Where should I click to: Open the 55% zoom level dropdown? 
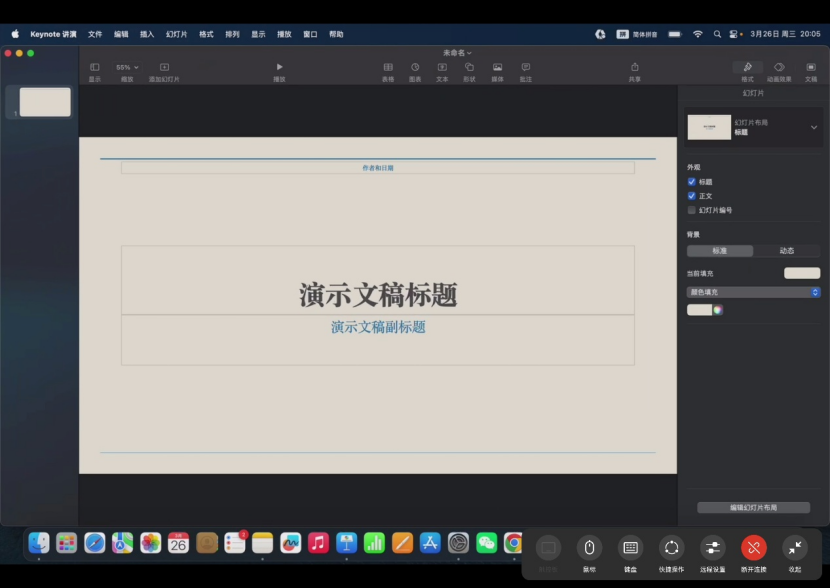point(127,67)
